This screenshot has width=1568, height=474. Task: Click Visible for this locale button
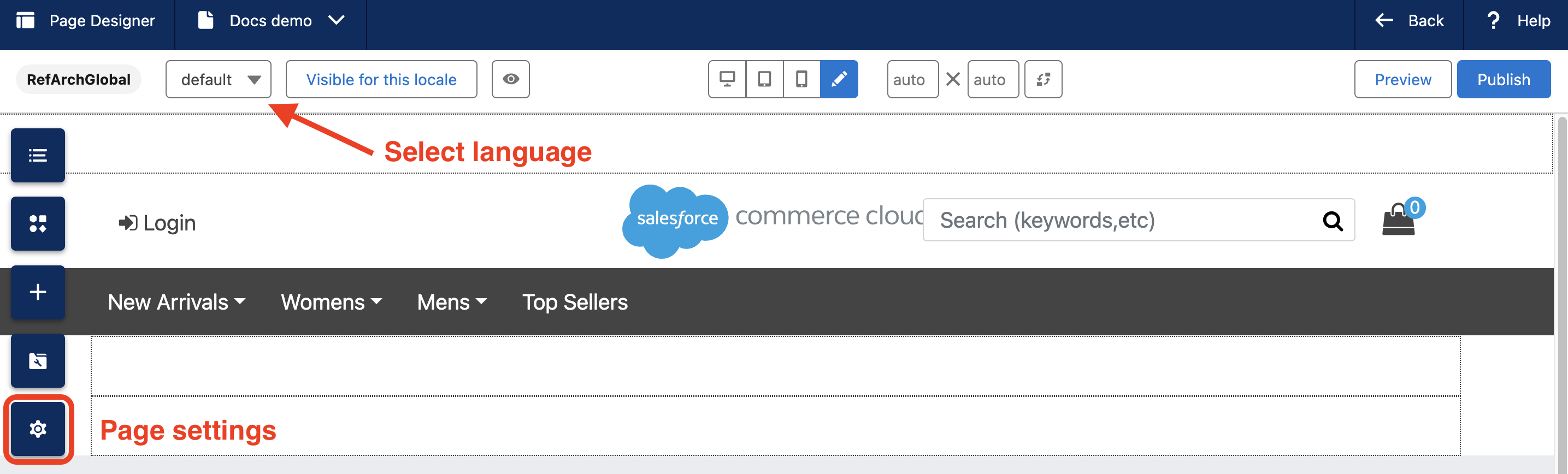[x=382, y=79]
